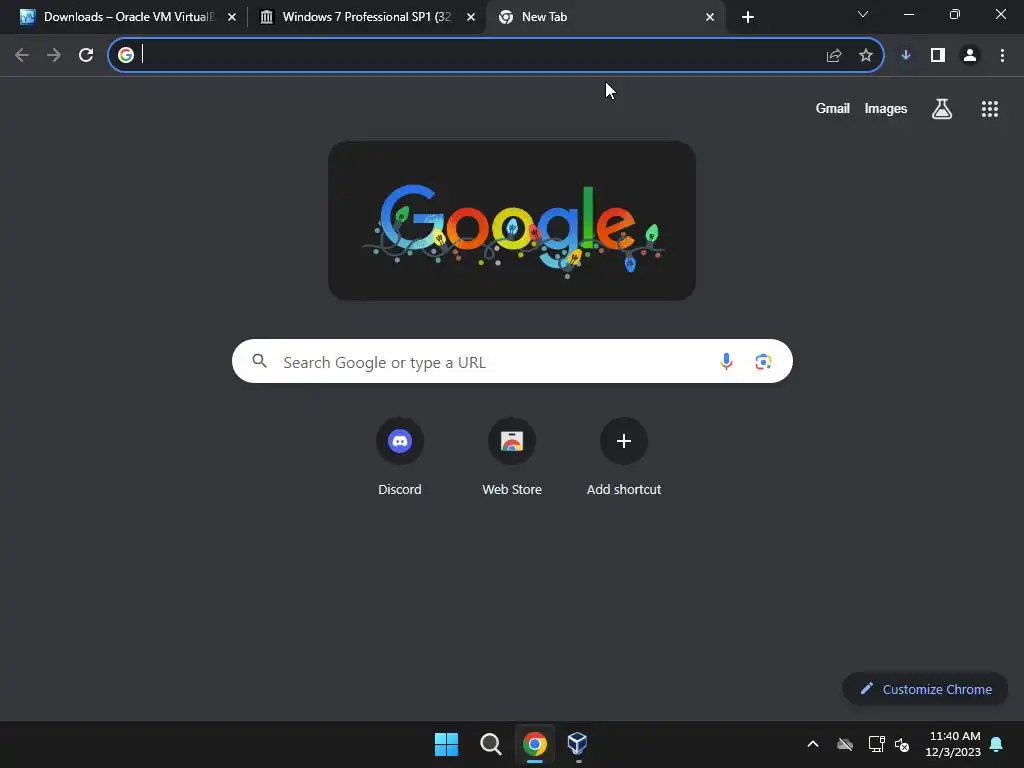The height and width of the screenshot is (768, 1024).
Task: Toggle the Chrome side panel
Action: click(938, 56)
